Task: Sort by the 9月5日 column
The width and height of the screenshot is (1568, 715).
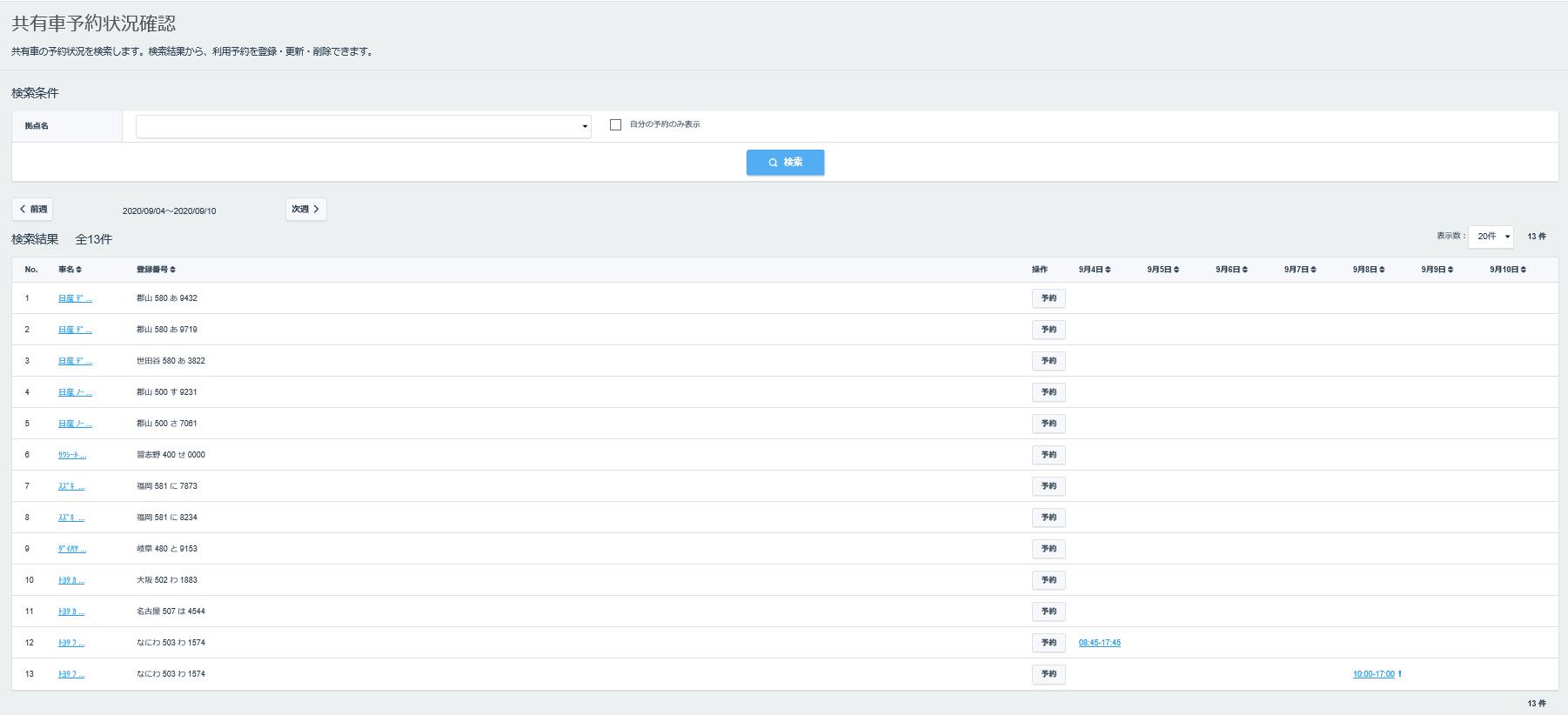Action: pyautogui.click(x=1163, y=270)
